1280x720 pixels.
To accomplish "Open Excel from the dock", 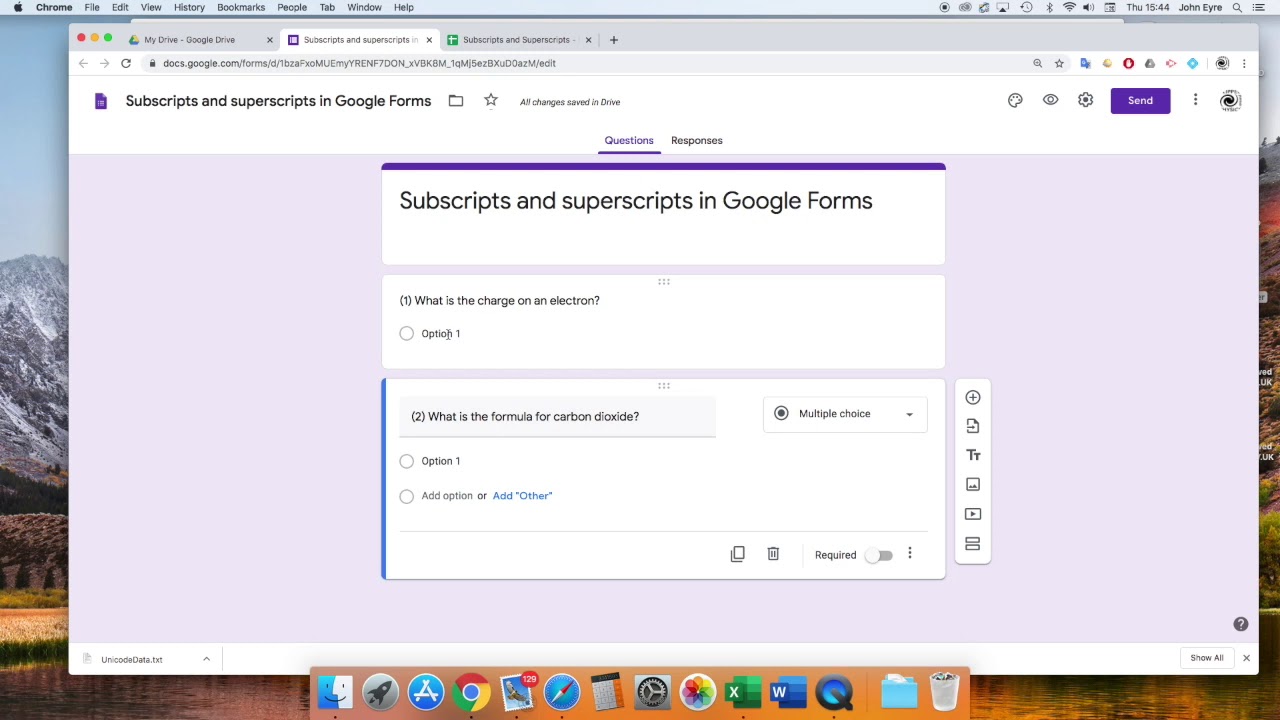I will [742, 692].
